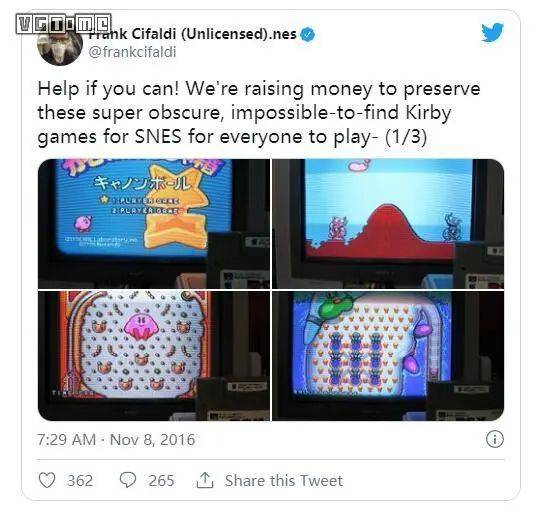Image resolution: width=540 pixels, height=518 pixels.
Task: Open the red hill cannonball game photo
Action: tap(388, 224)
